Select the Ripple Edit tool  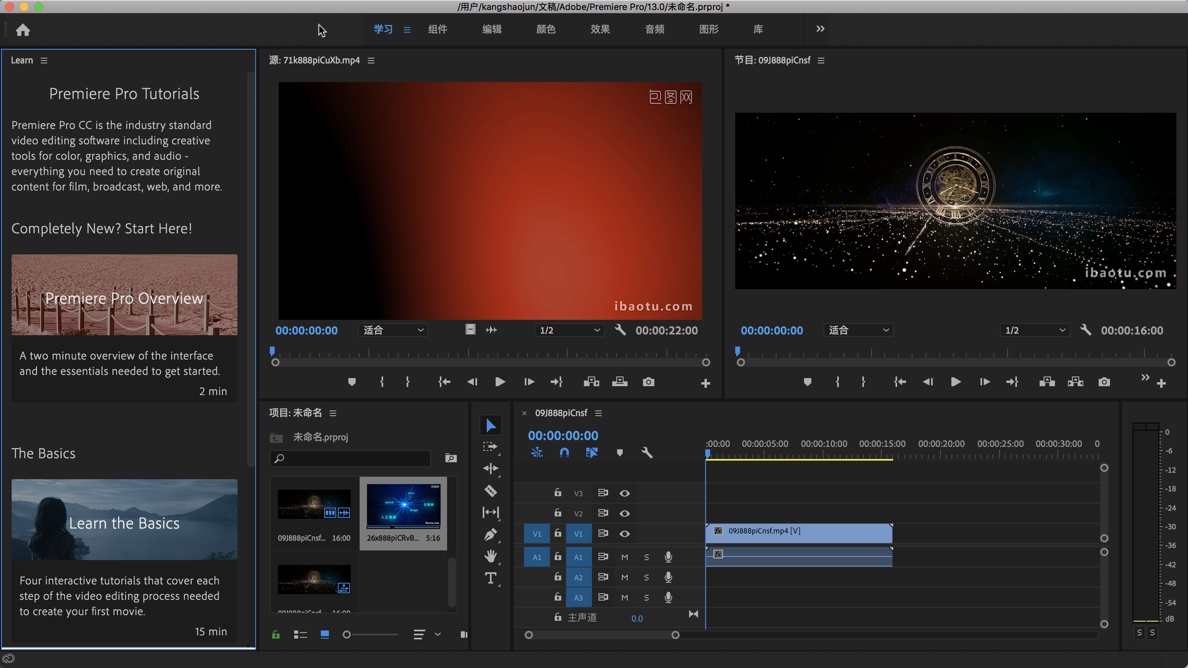pyautogui.click(x=491, y=469)
